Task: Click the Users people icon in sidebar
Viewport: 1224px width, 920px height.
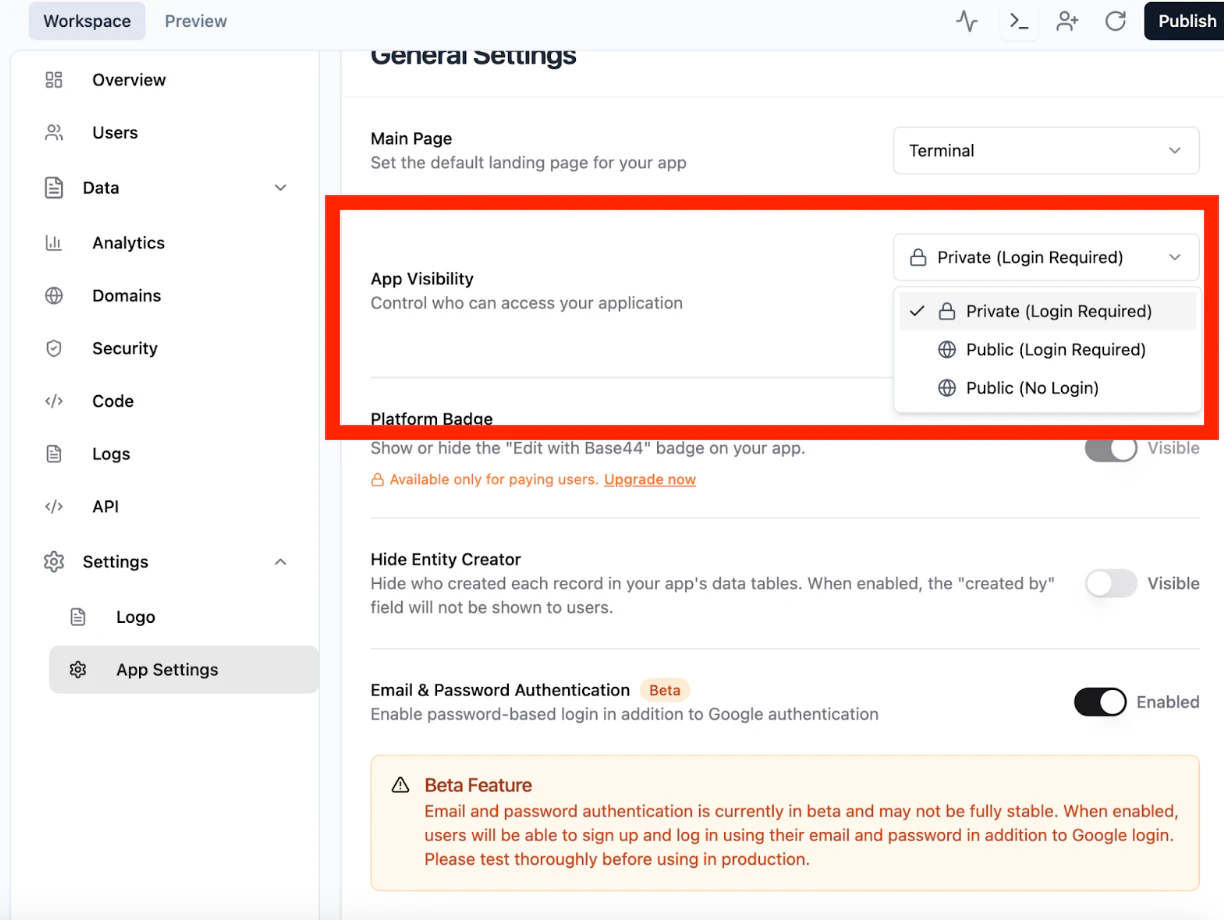Action: point(54,133)
